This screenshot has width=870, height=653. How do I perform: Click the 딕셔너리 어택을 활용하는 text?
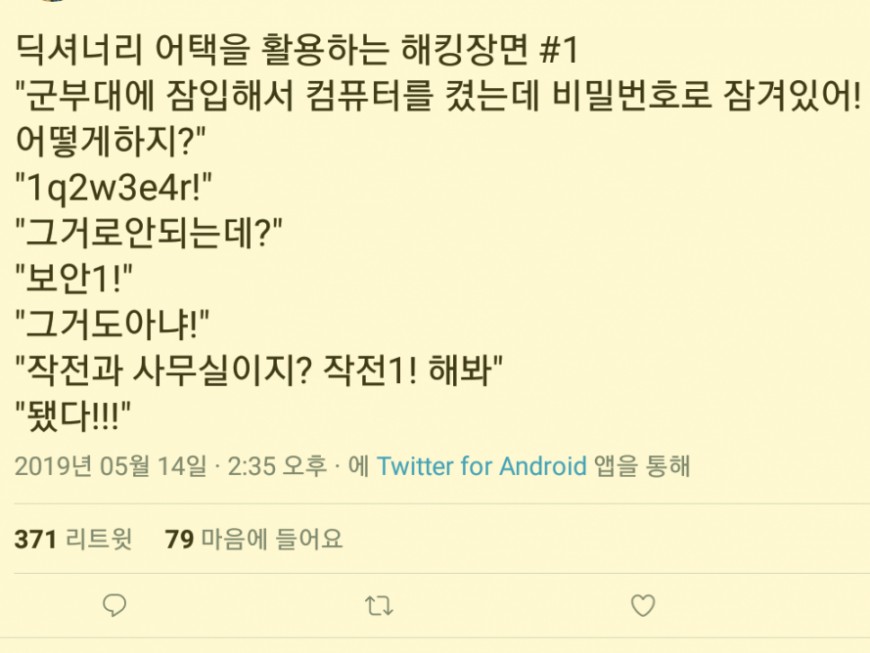[x=201, y=50]
